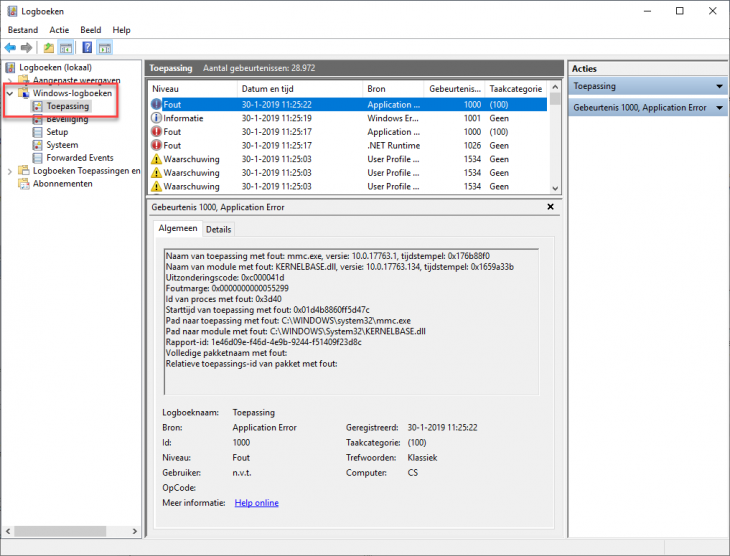Viewport: 730px width, 556px height.
Task: Select the Setup log in the tree
Action: [57, 132]
